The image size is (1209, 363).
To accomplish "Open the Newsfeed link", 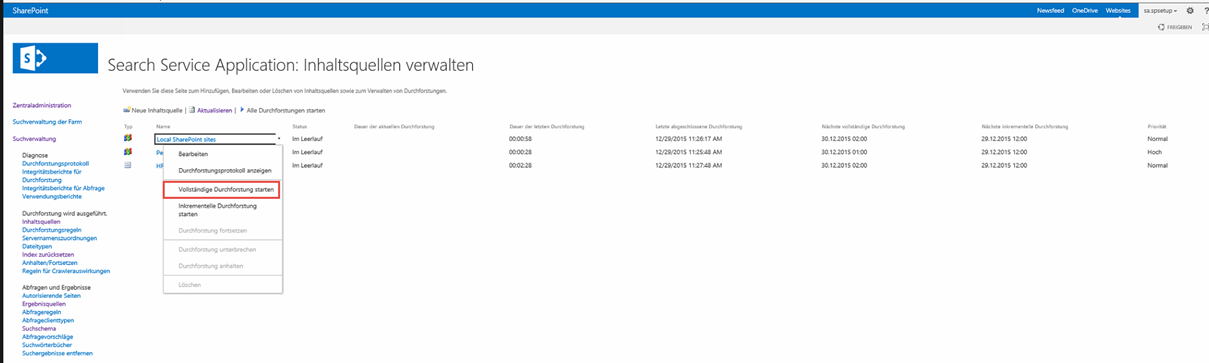I will (1050, 10).
